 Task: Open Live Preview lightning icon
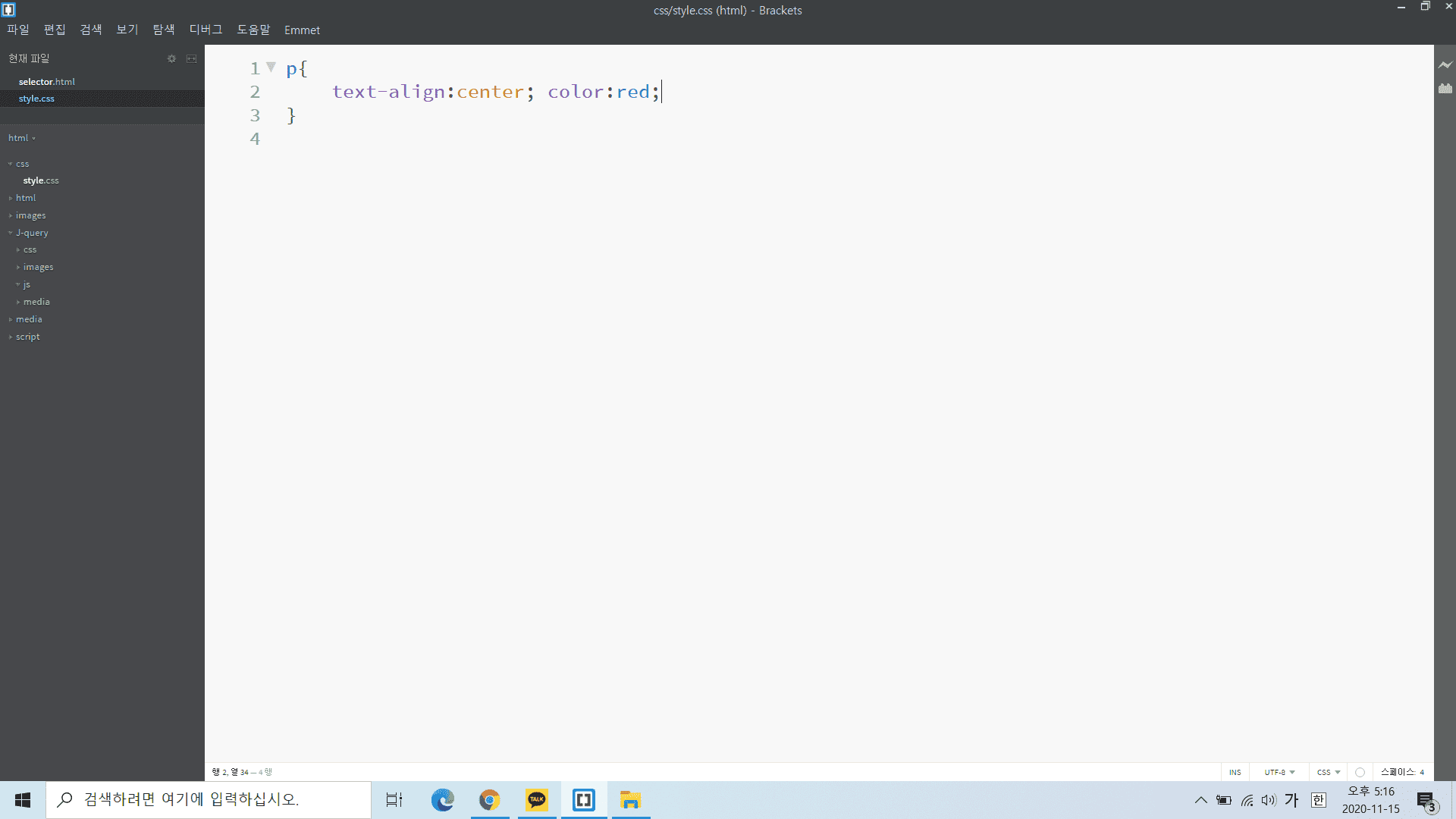click(1445, 65)
